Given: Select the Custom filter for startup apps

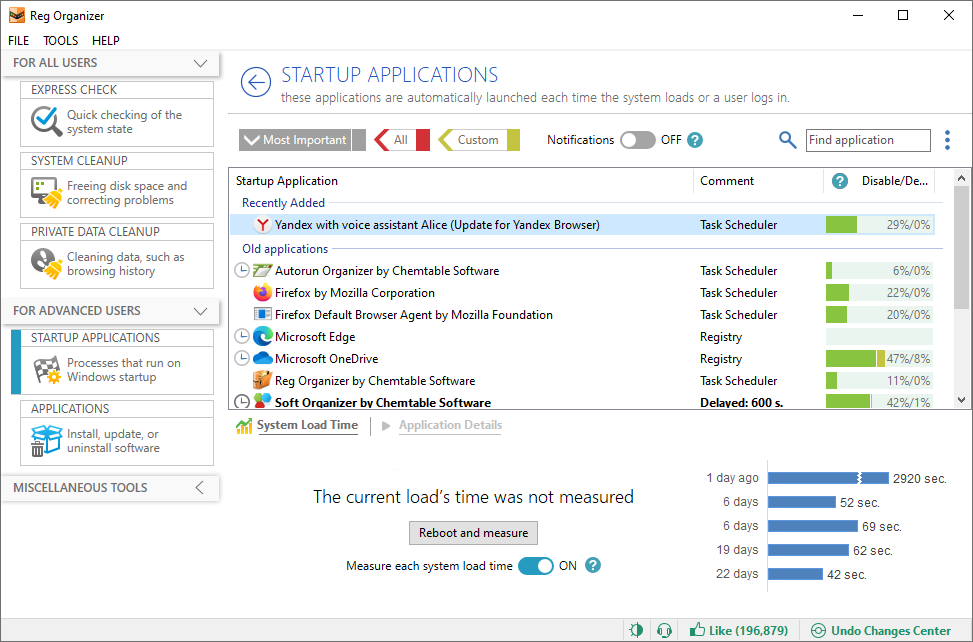Looking at the screenshot, I should (x=479, y=140).
